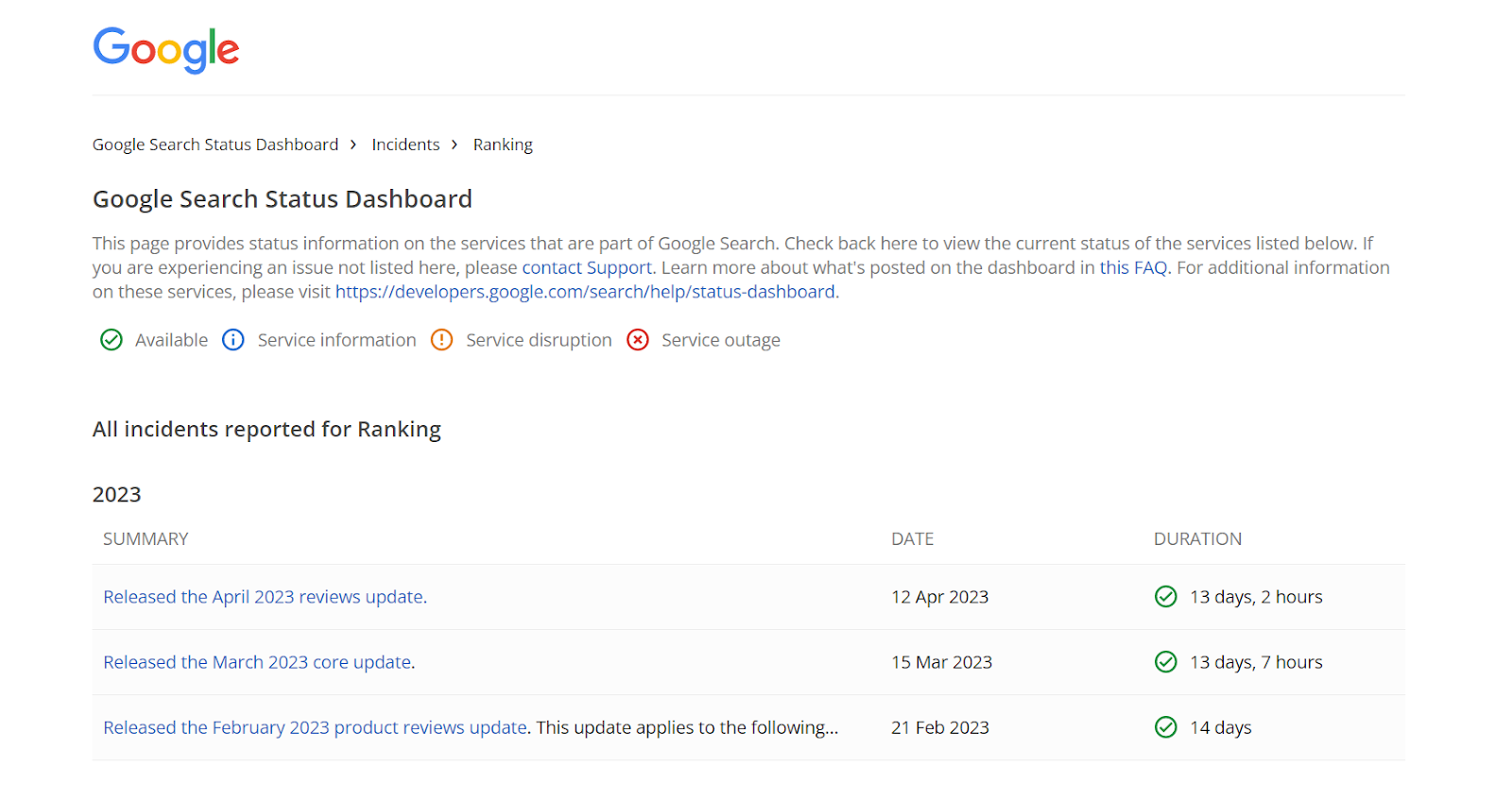The height and width of the screenshot is (800, 1512).
Task: Click the SUMMARY column header
Action: 146,539
